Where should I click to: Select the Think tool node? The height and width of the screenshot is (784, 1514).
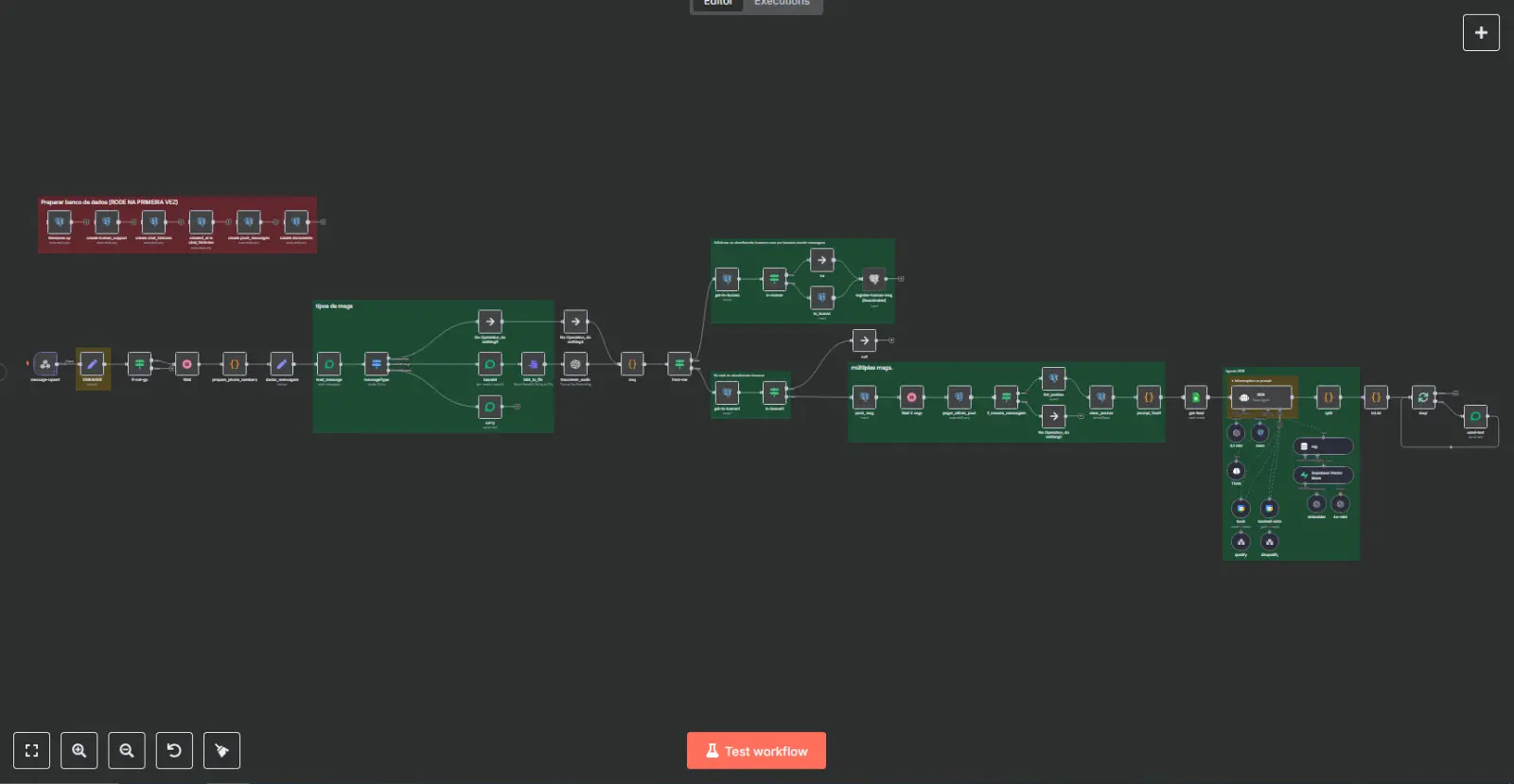[1236, 470]
